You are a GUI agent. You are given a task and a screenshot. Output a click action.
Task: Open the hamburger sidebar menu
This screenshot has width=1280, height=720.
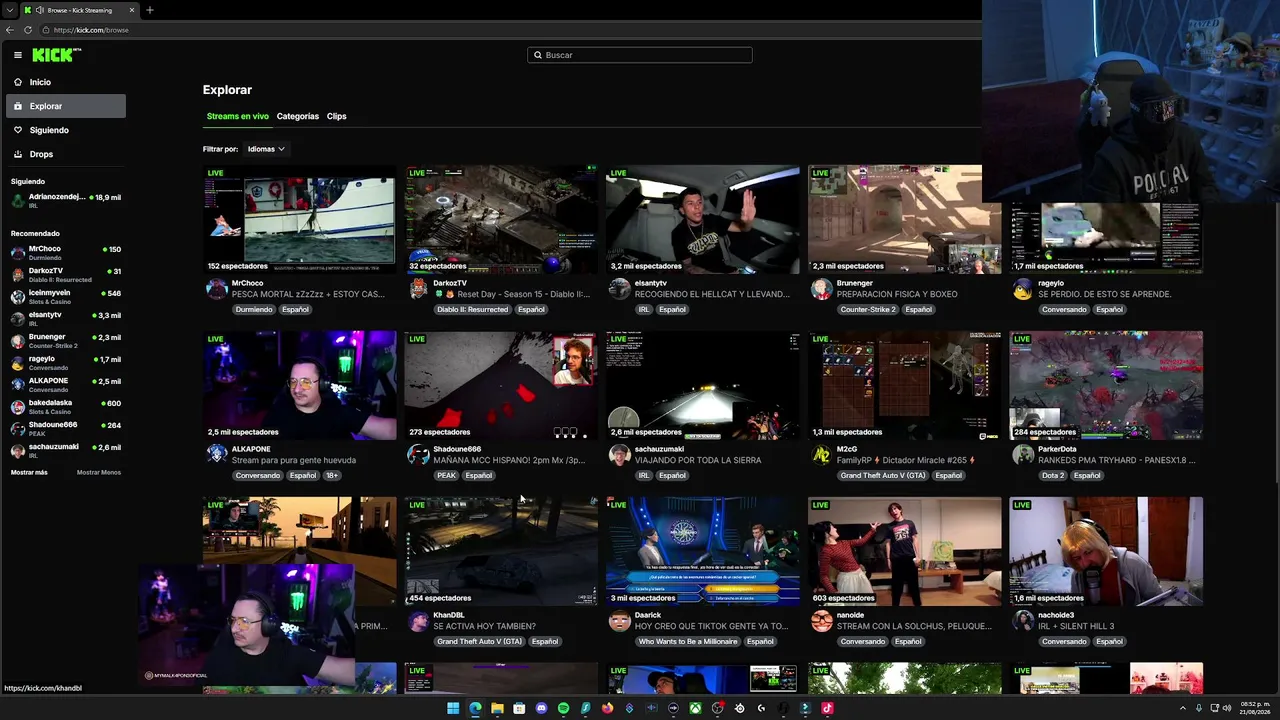pyautogui.click(x=18, y=55)
